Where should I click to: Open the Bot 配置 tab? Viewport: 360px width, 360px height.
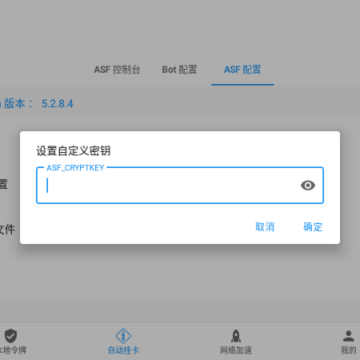coord(180,70)
